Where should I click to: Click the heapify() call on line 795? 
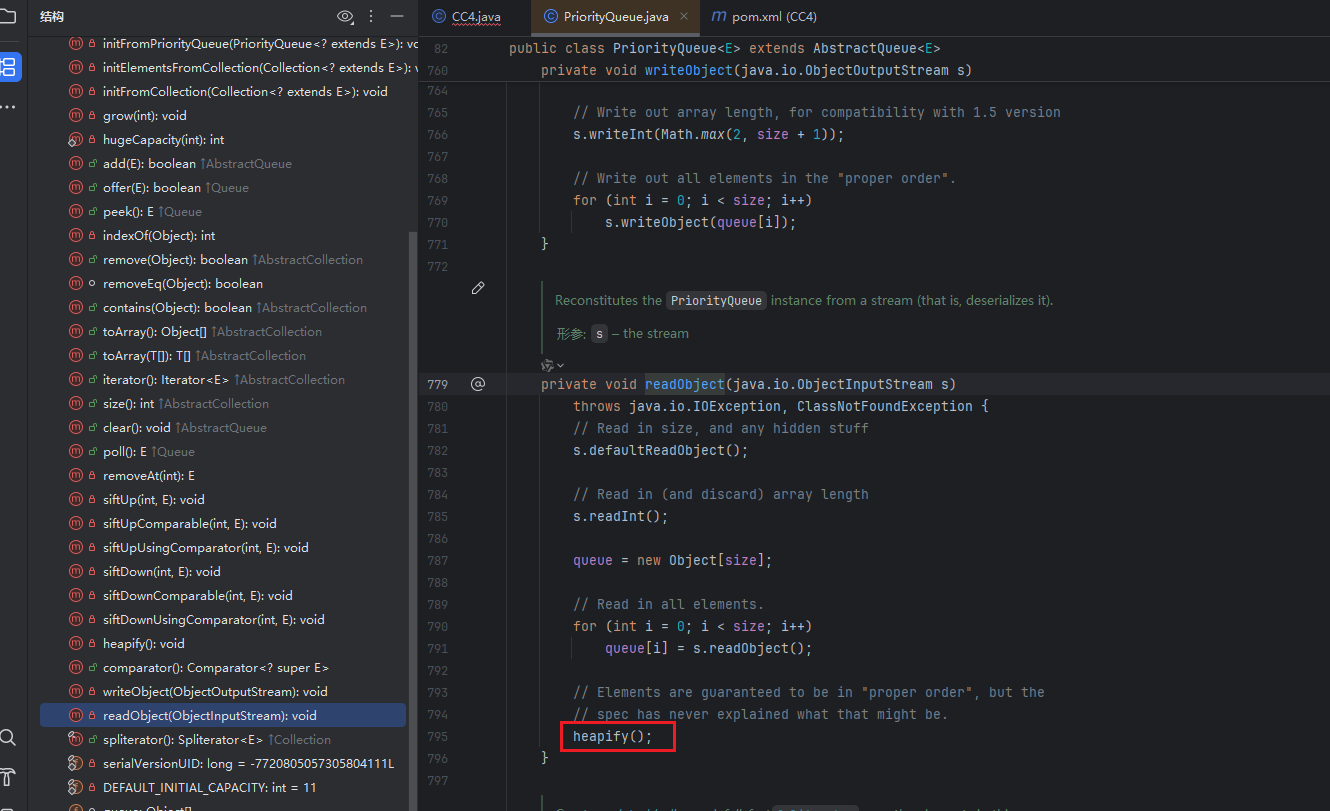pos(612,737)
